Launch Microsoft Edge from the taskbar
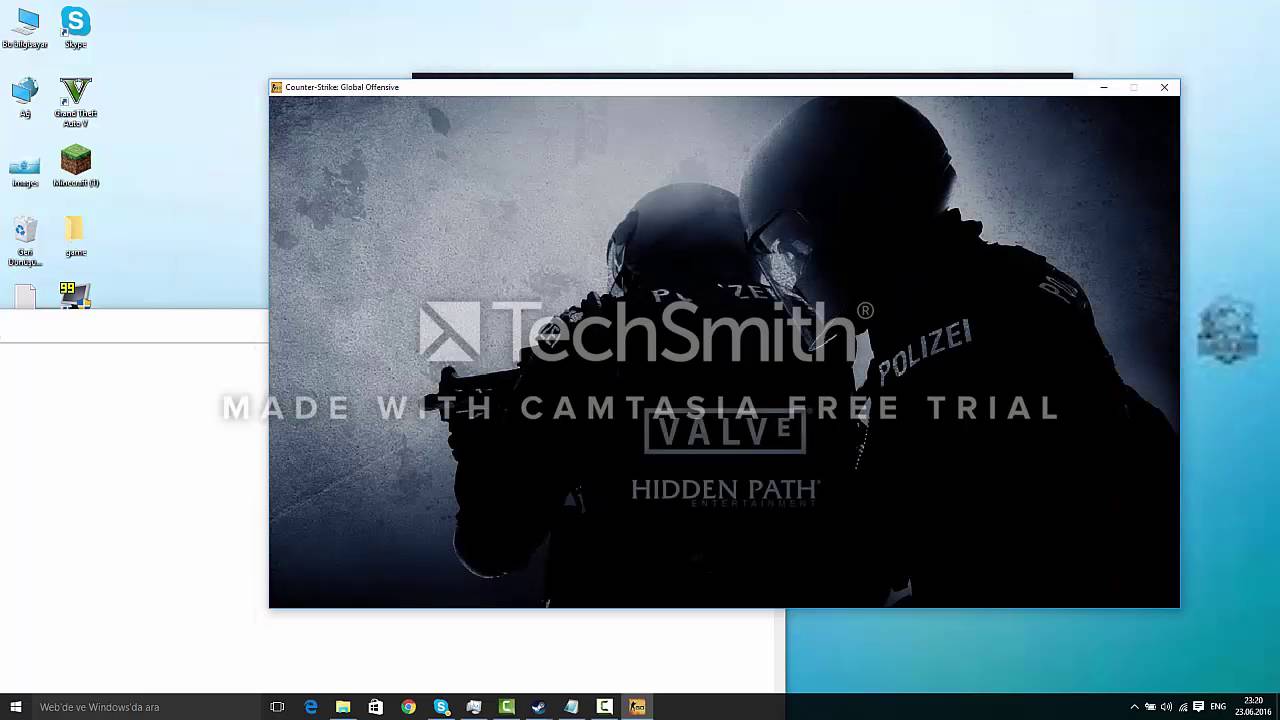This screenshot has height=720, width=1280. coord(311,707)
